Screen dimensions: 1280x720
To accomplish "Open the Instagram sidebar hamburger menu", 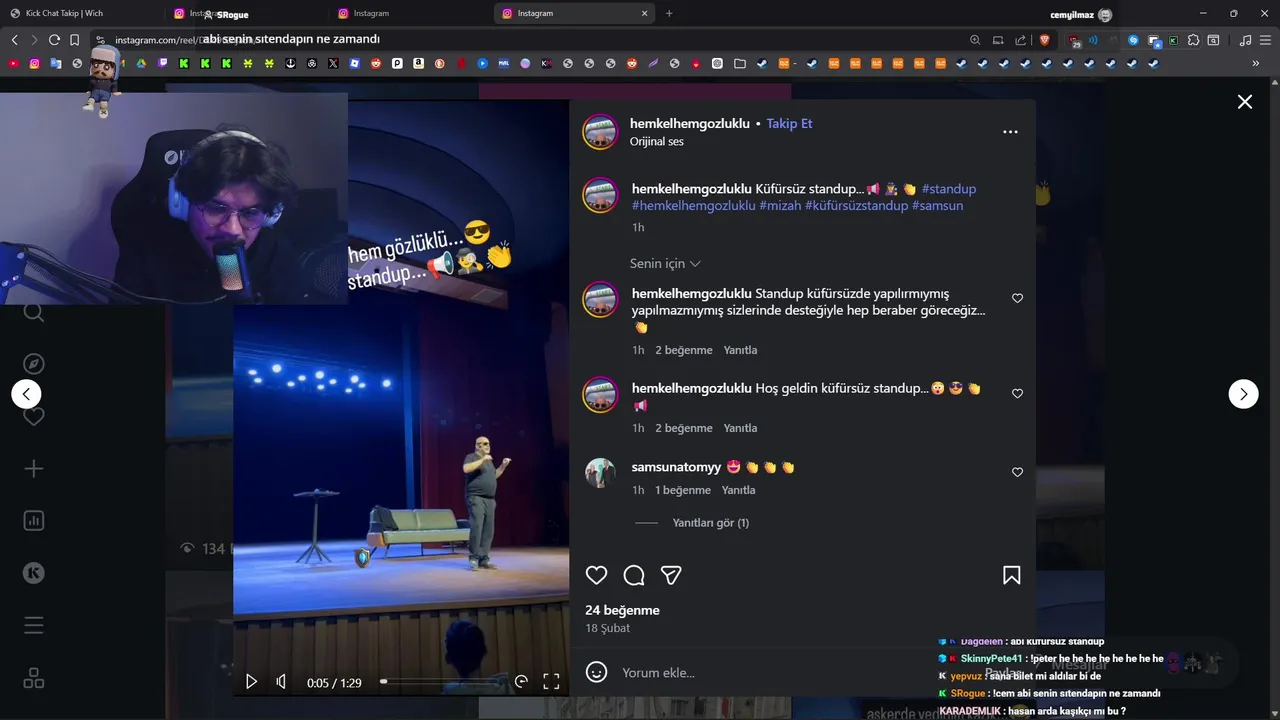I will [34, 626].
